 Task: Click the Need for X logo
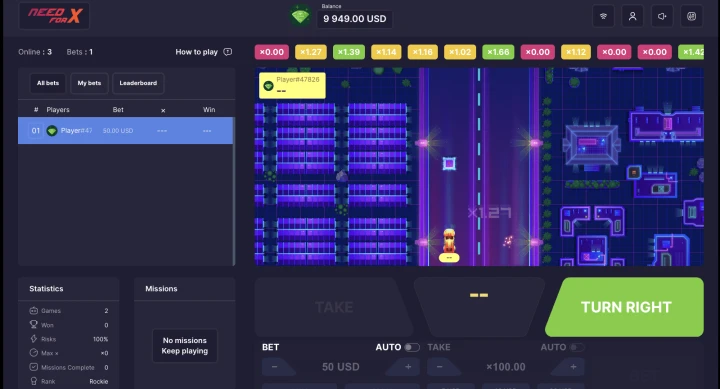coord(54,16)
